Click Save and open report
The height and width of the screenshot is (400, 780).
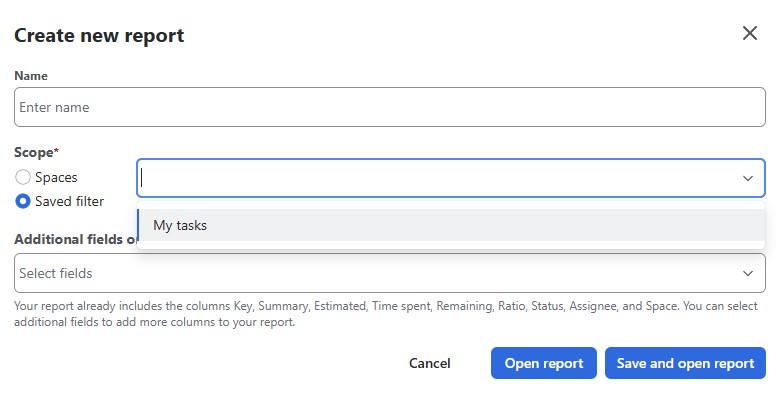(685, 363)
